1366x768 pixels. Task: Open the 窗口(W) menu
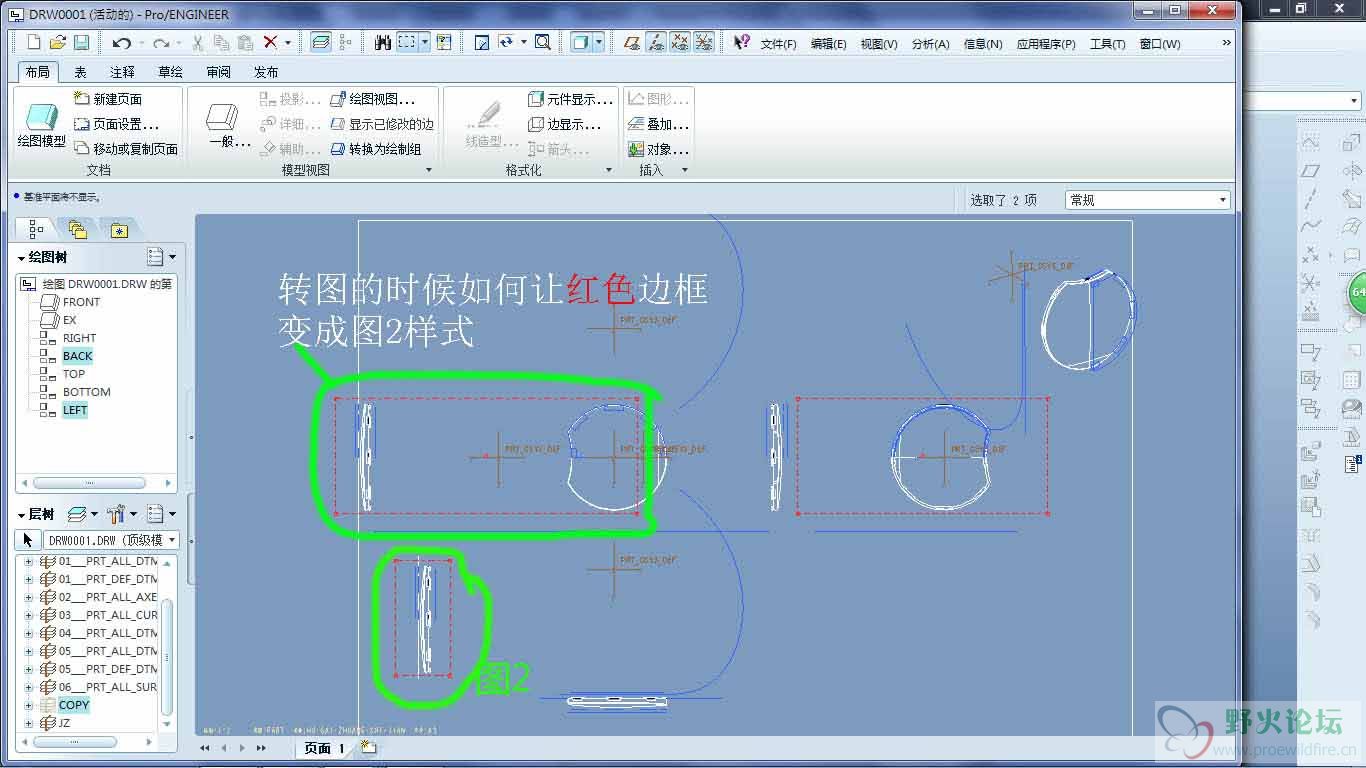coord(1160,44)
